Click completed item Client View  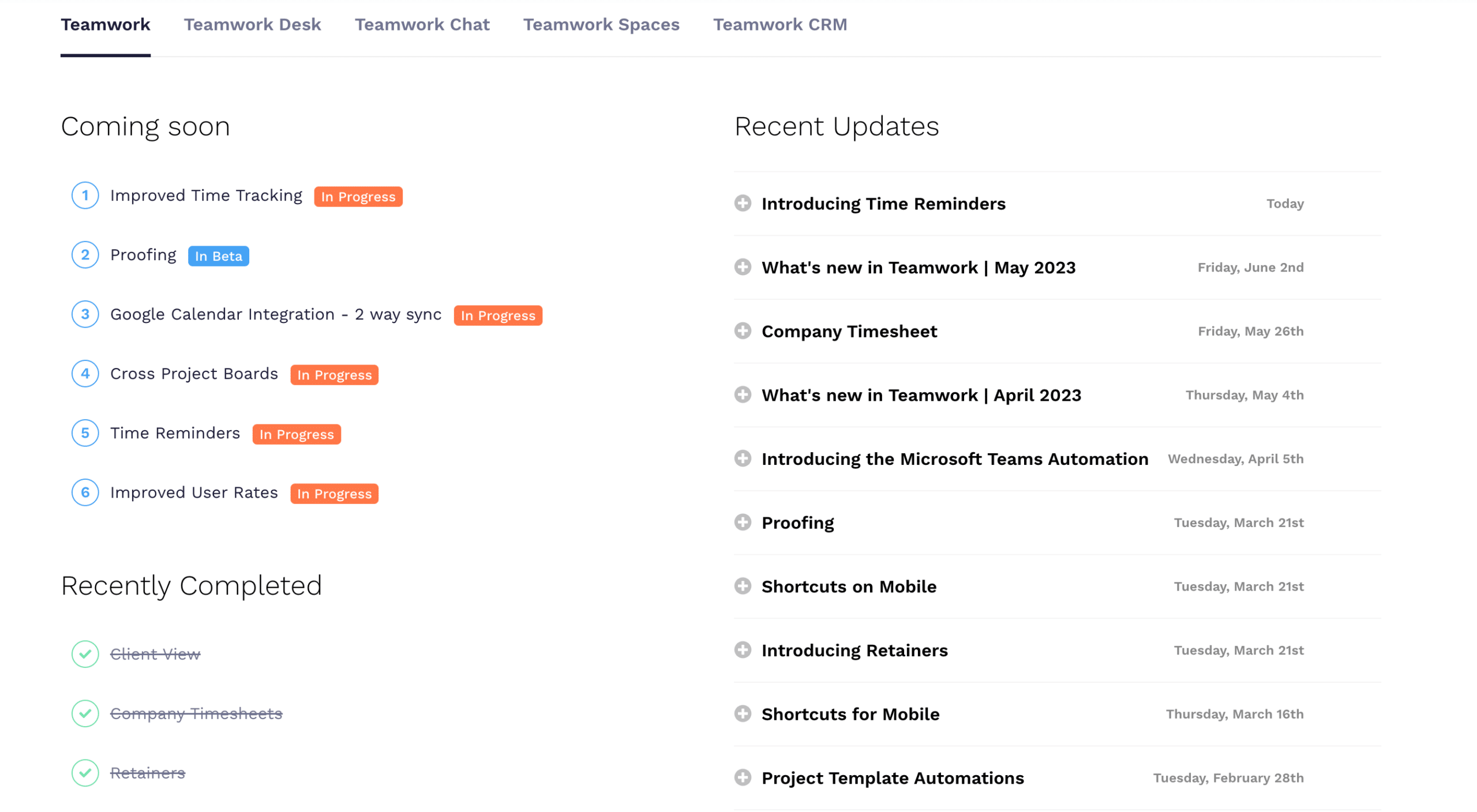pos(155,654)
